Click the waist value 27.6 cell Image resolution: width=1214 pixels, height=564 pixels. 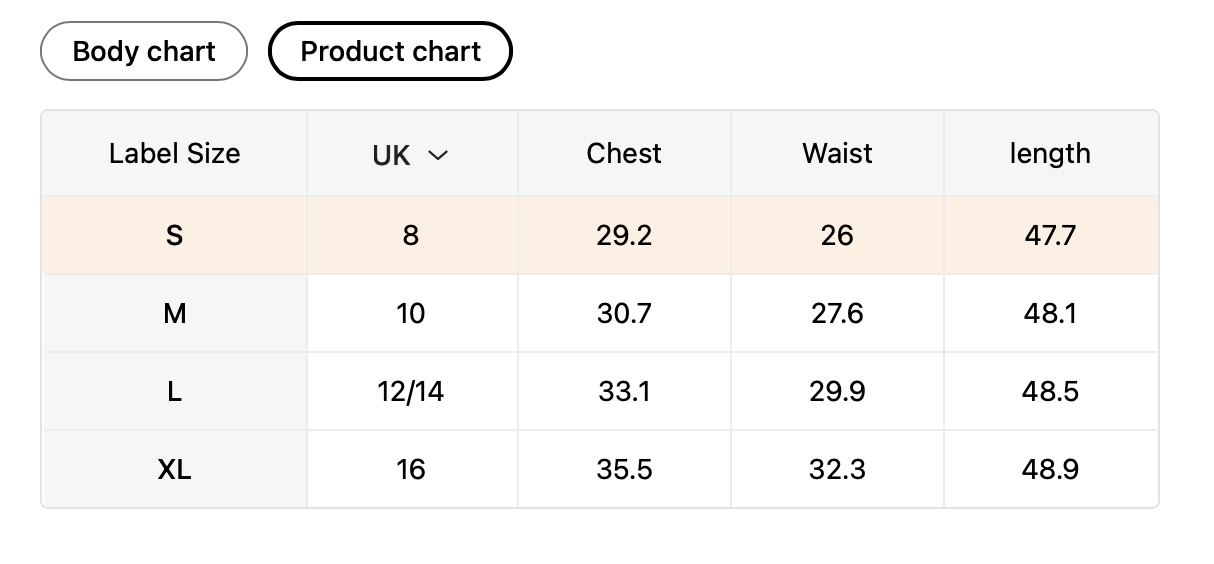click(x=837, y=314)
